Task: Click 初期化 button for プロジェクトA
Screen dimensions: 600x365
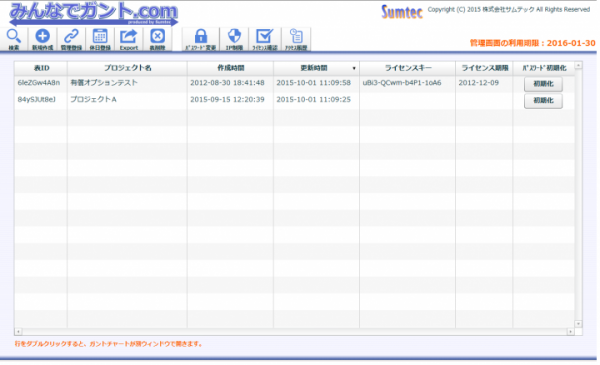Action: 543,101
